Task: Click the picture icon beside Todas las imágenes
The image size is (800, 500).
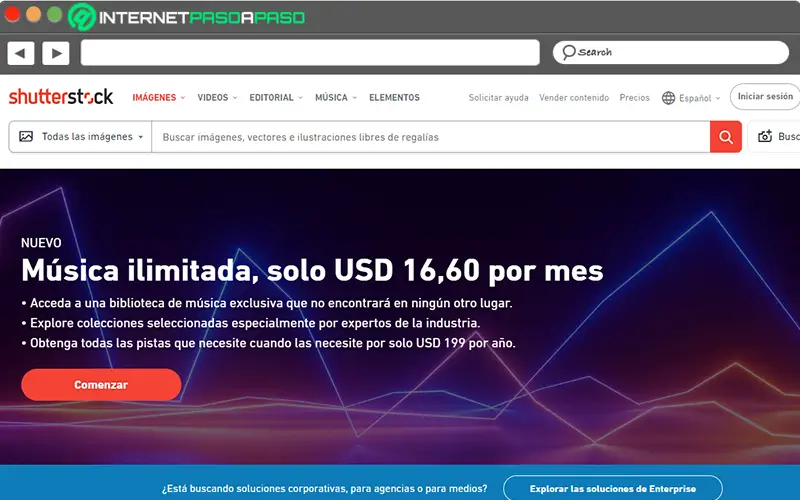Action: pyautogui.click(x=26, y=136)
